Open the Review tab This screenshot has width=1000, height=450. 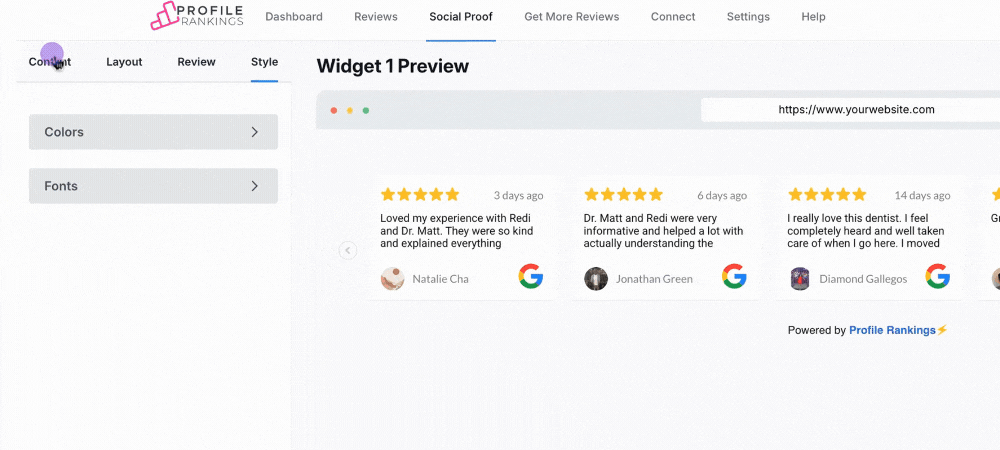coord(196,62)
